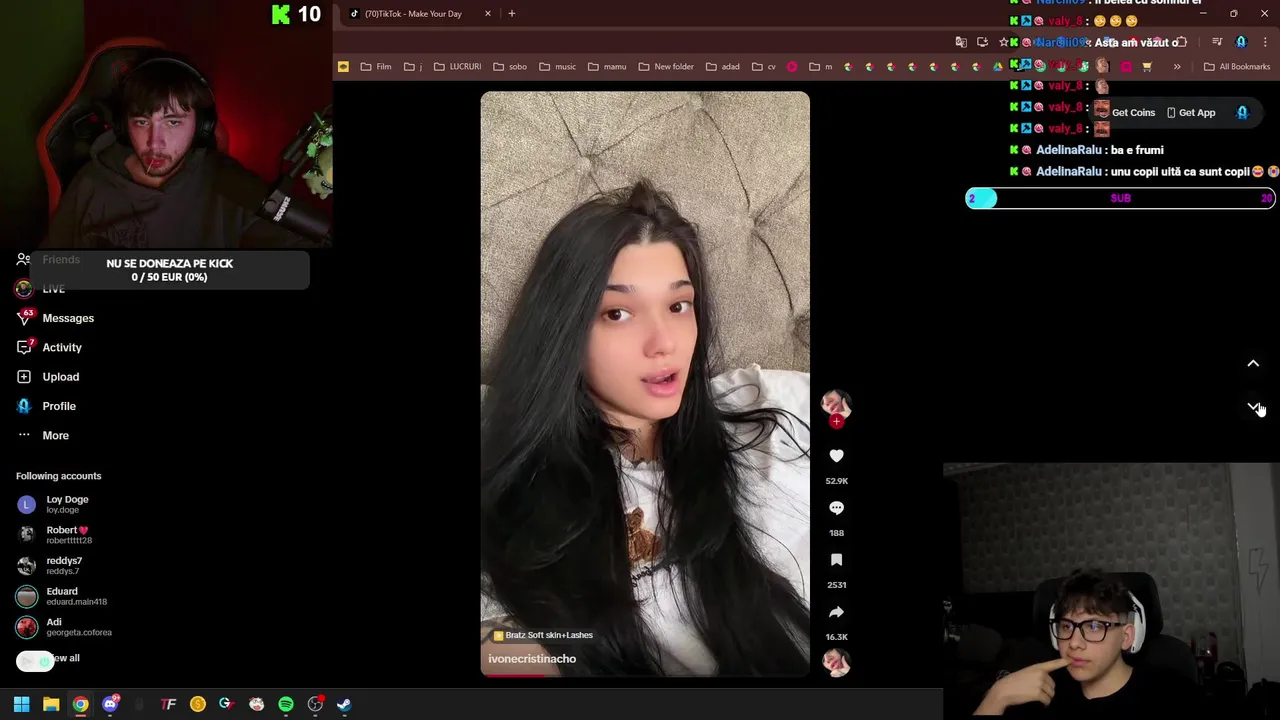Open the sobo bookmarks folder
The image size is (1280, 720).
click(x=510, y=67)
